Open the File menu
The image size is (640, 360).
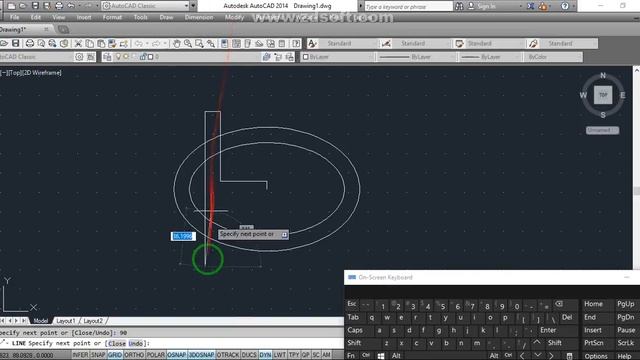pos(14,17)
